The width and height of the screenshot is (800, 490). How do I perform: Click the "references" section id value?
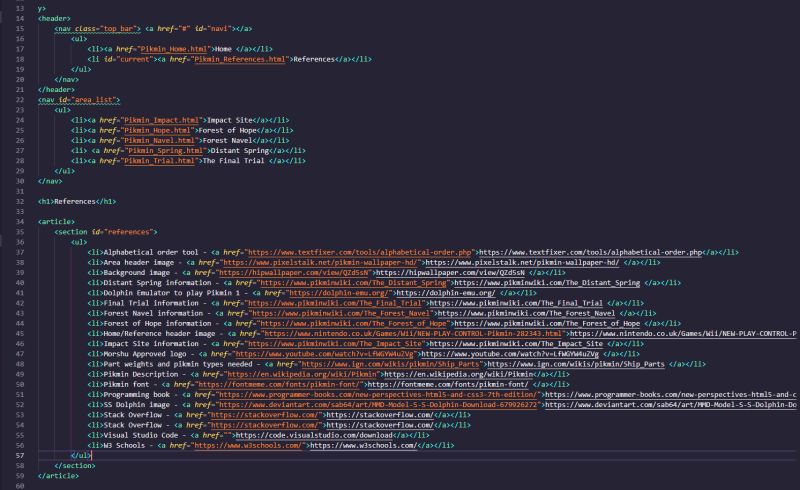128,232
